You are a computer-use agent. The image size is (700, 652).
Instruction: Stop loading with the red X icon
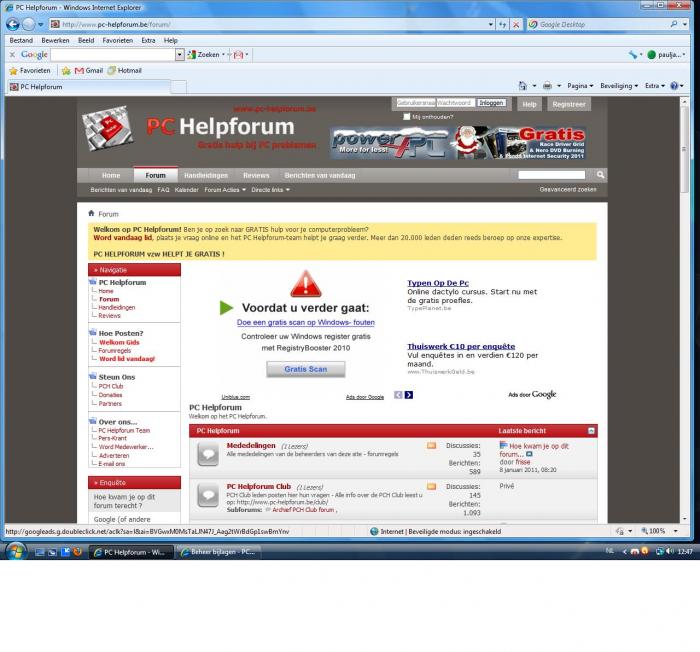[x=516, y=25]
